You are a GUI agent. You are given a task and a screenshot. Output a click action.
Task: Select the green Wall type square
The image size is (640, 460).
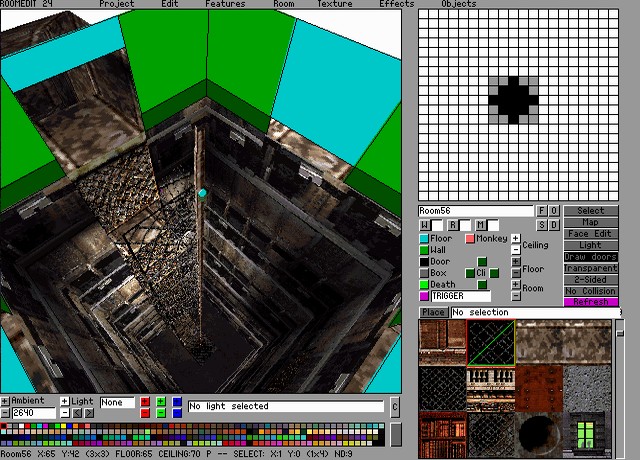click(x=424, y=250)
